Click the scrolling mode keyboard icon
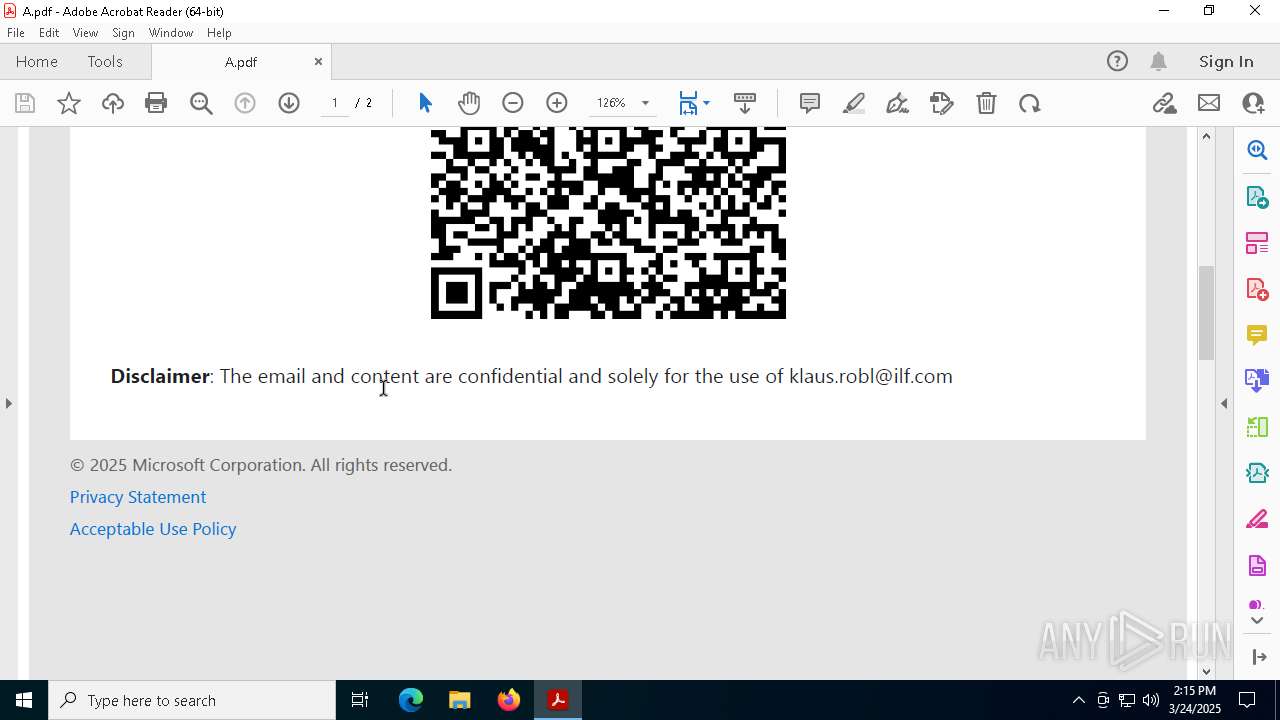Image resolution: width=1280 pixels, height=720 pixels. click(744, 103)
